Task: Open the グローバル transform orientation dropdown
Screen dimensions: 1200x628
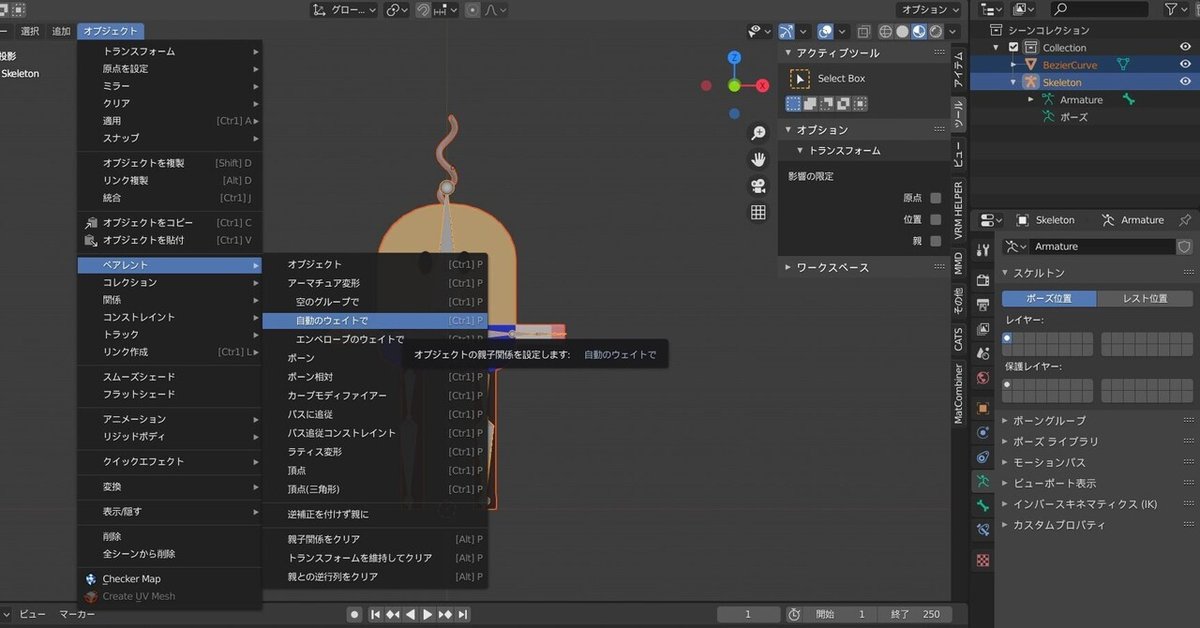Action: pyautogui.click(x=355, y=10)
